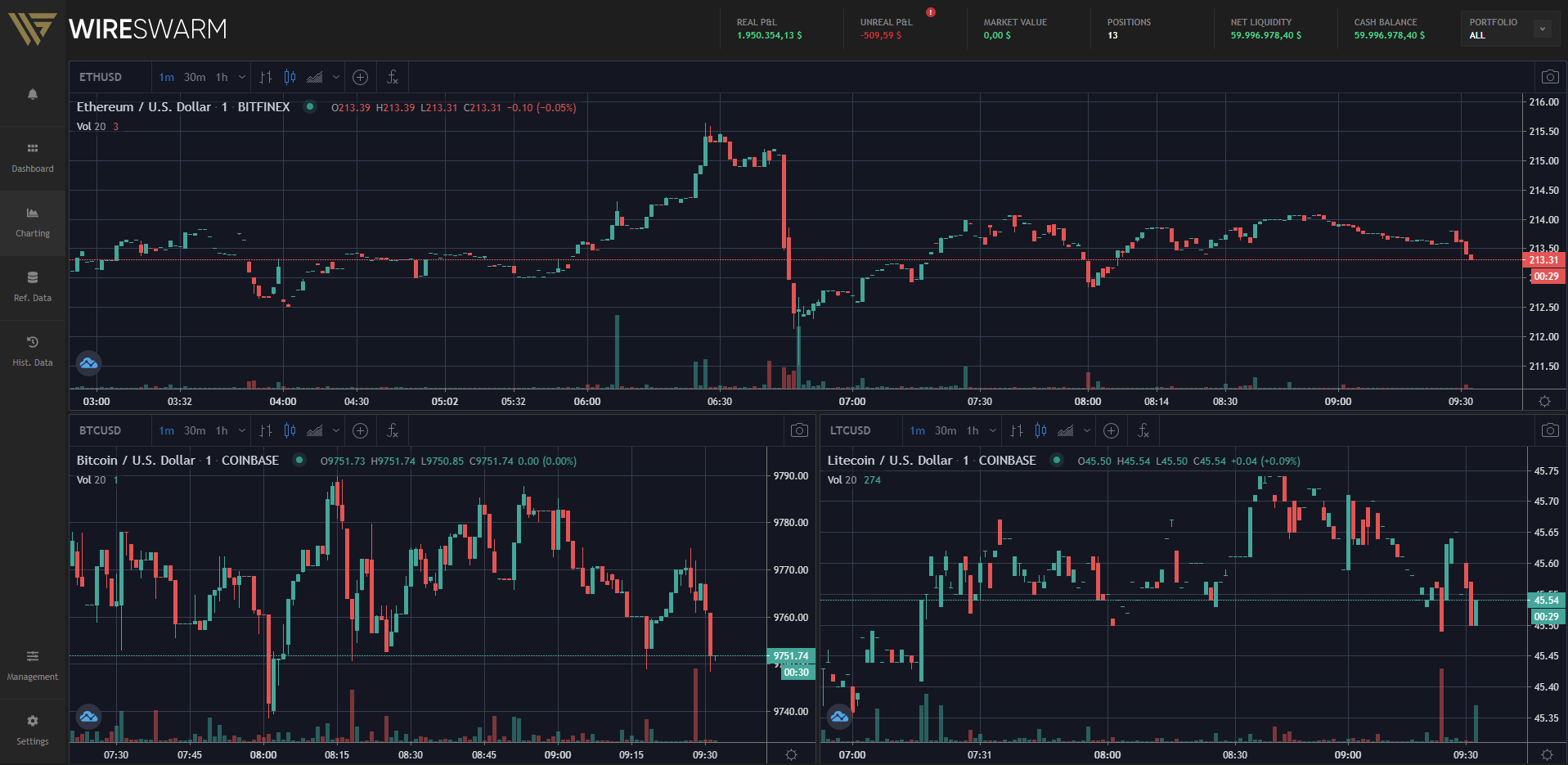Viewport: 1568px width, 765px height.
Task: Click the Unreal P&L red alert badge
Action: click(930, 12)
